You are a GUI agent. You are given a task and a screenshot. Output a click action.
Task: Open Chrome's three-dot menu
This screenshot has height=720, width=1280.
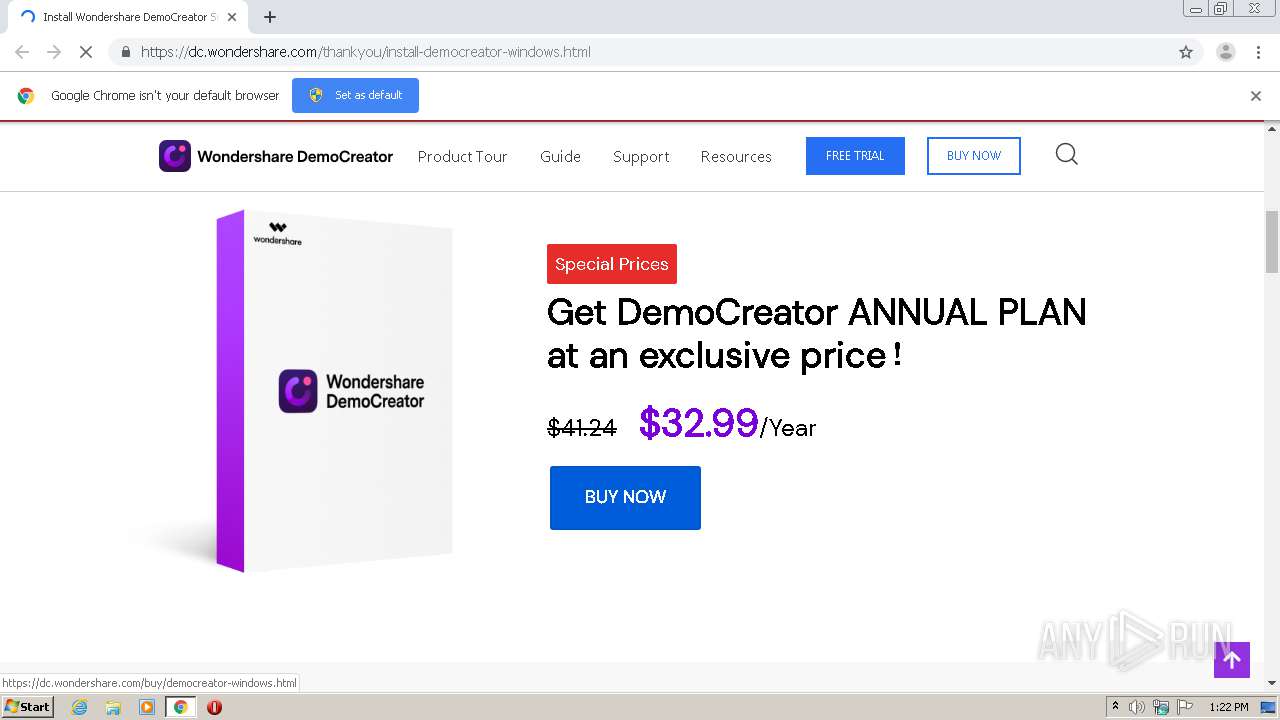point(1259,52)
